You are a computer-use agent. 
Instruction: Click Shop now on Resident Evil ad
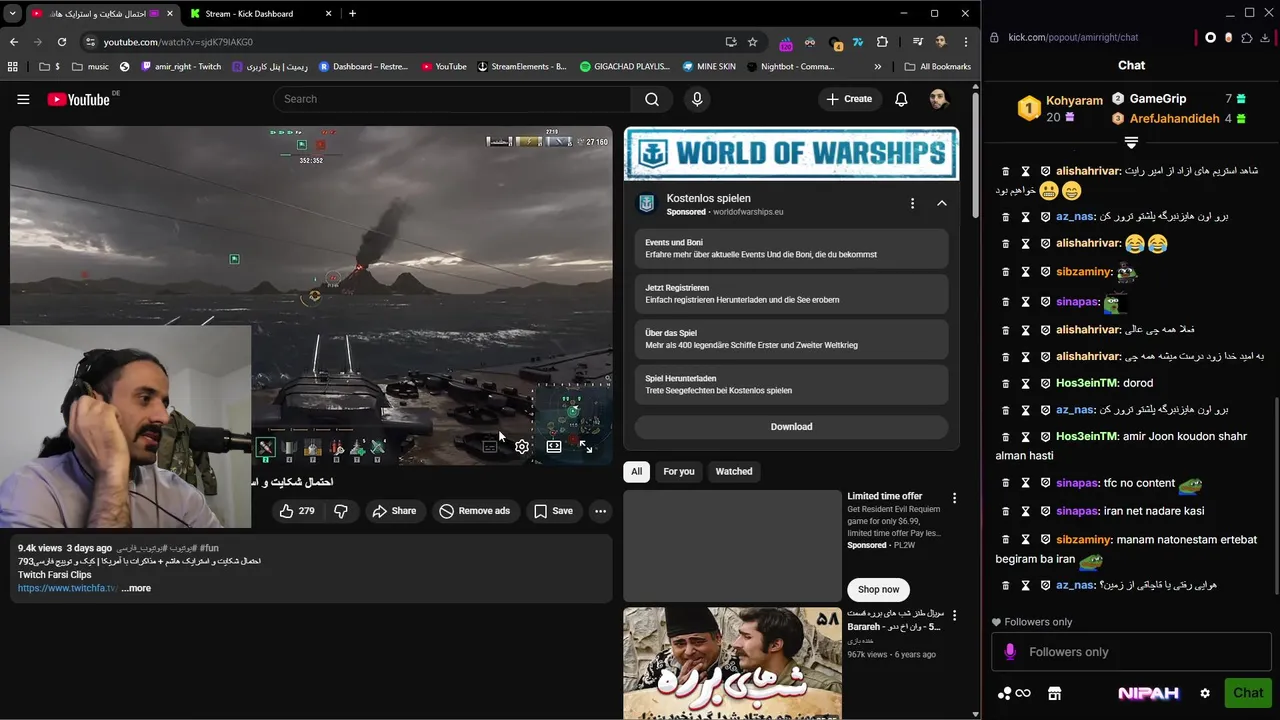click(x=878, y=589)
